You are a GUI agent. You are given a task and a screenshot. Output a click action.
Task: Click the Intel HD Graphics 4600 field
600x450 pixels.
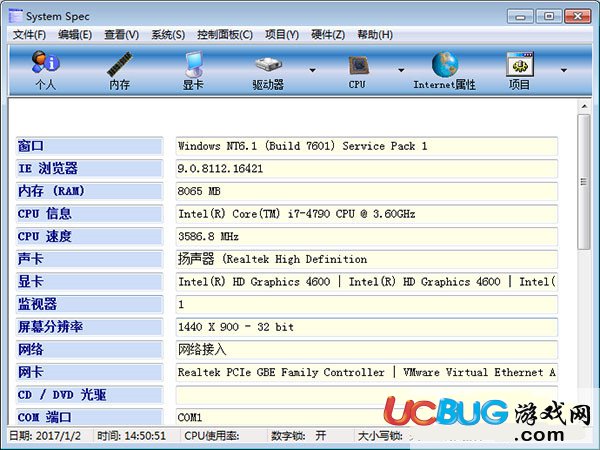pos(367,282)
